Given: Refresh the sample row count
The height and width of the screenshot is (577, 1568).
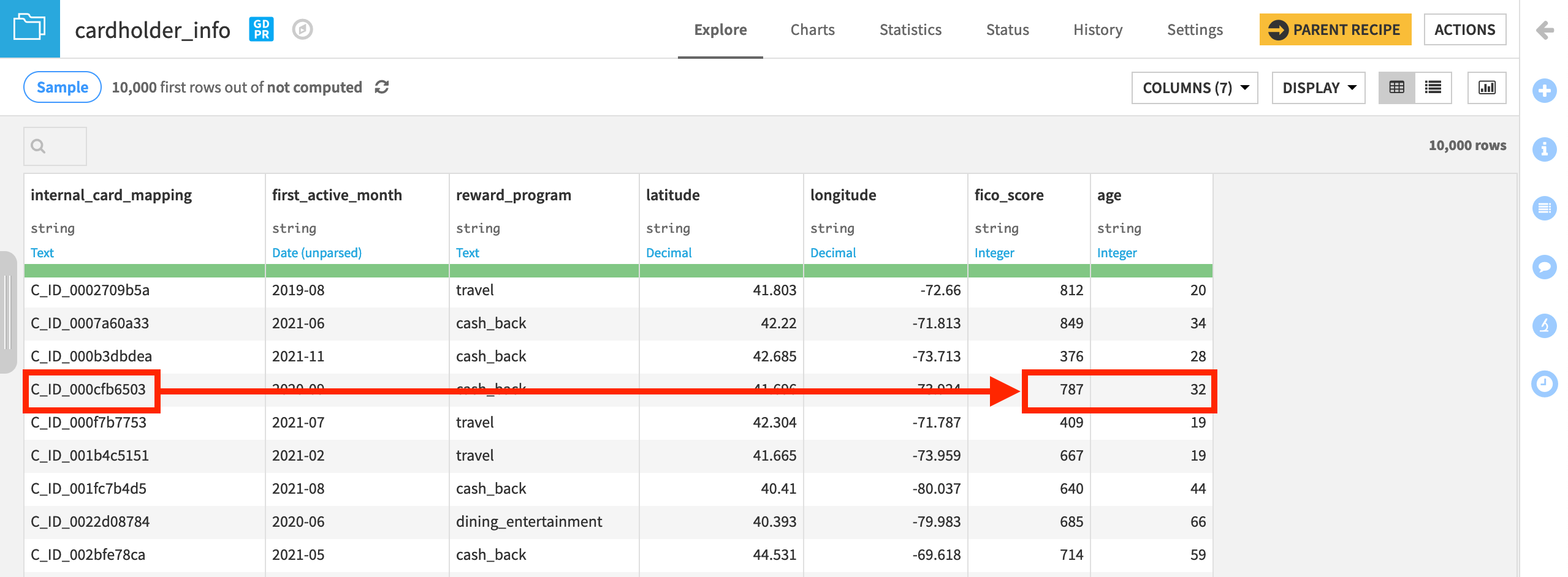Looking at the screenshot, I should click(382, 87).
